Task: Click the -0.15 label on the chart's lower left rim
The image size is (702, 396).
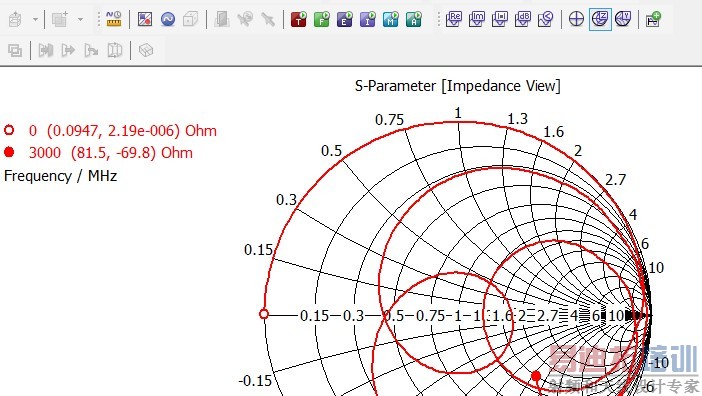Action: [255, 381]
